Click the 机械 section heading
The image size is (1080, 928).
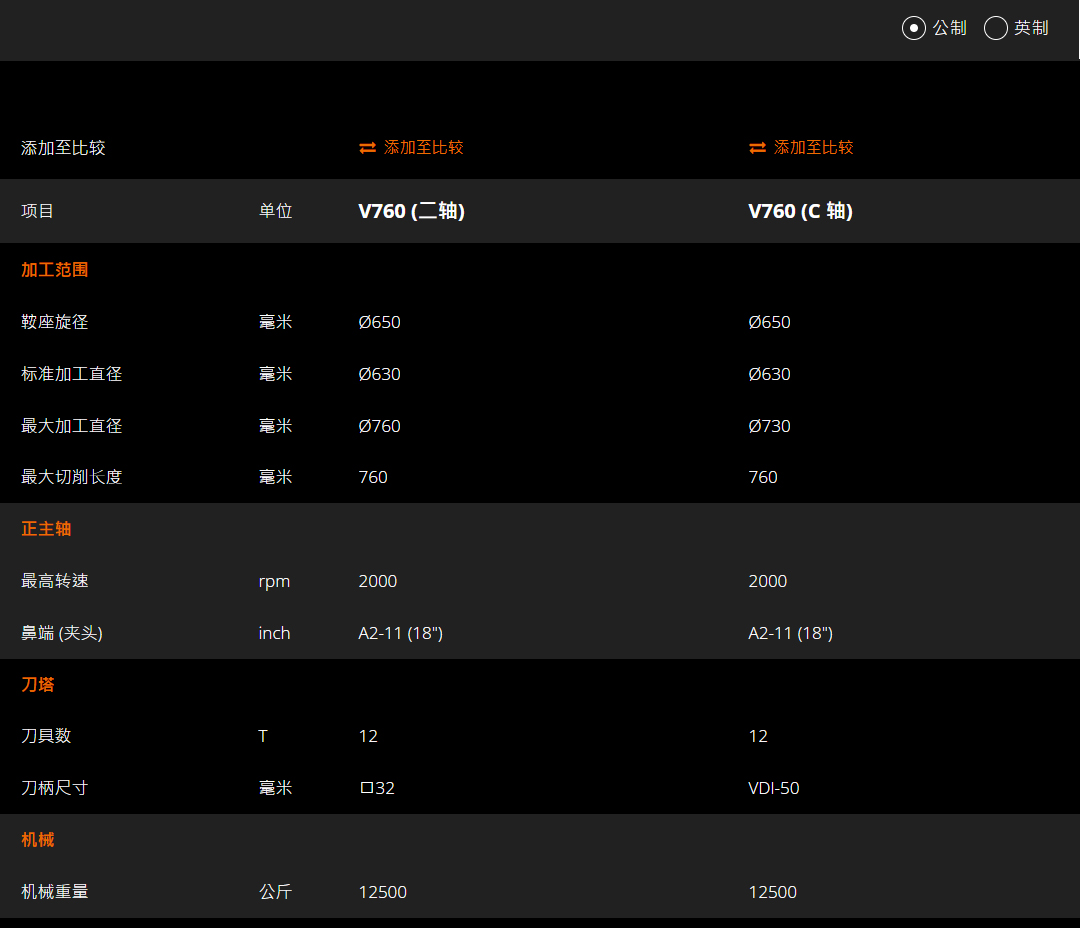click(x=38, y=840)
